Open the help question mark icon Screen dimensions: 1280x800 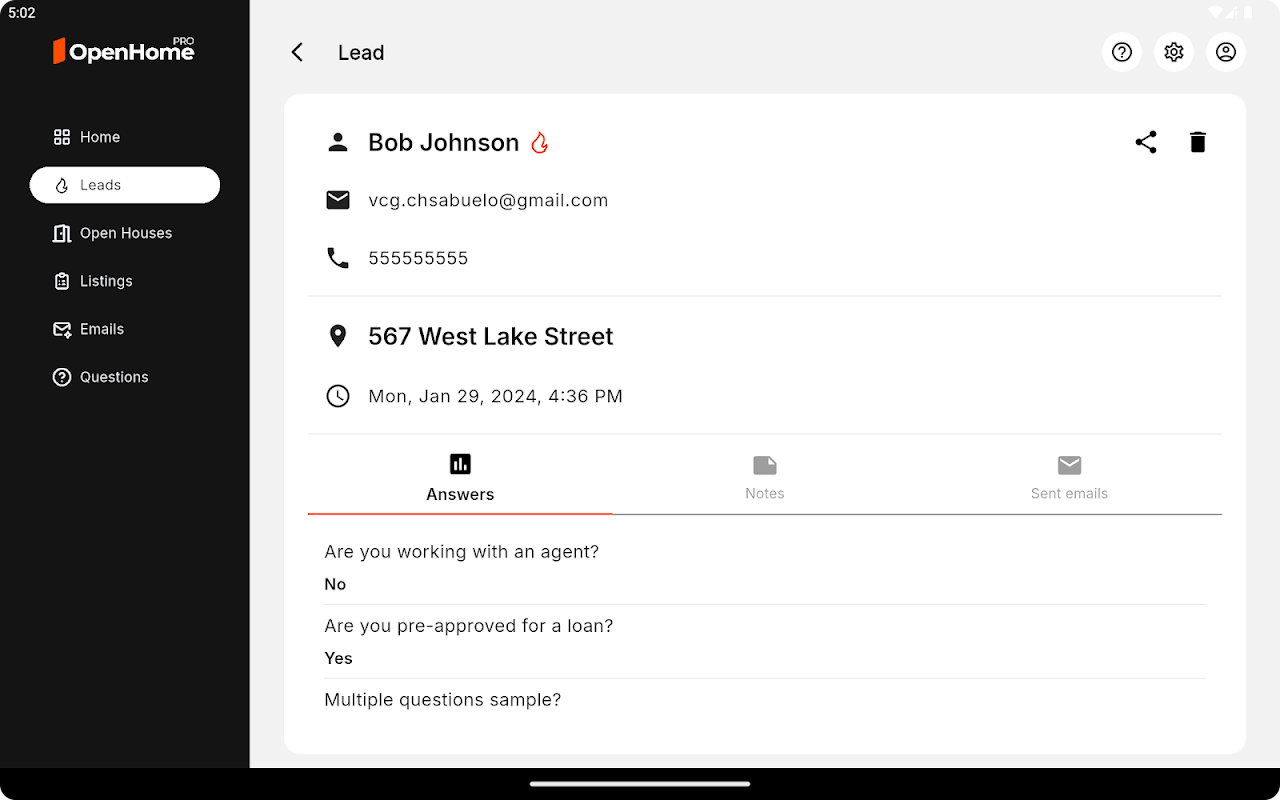(1122, 52)
